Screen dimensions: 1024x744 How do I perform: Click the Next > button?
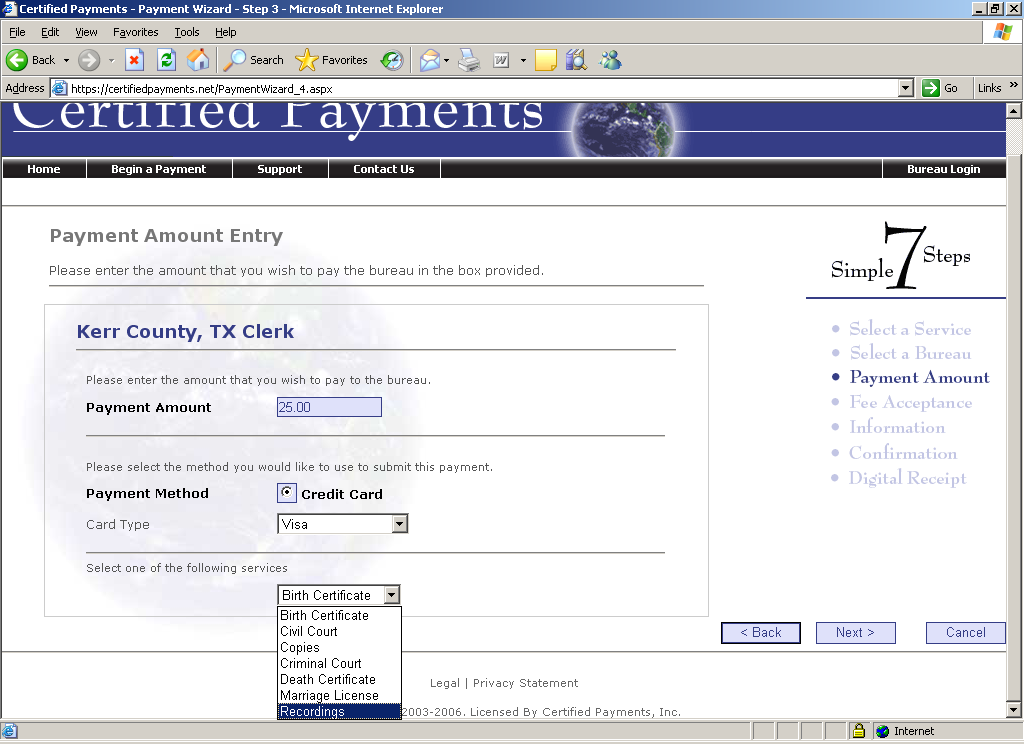tap(855, 632)
